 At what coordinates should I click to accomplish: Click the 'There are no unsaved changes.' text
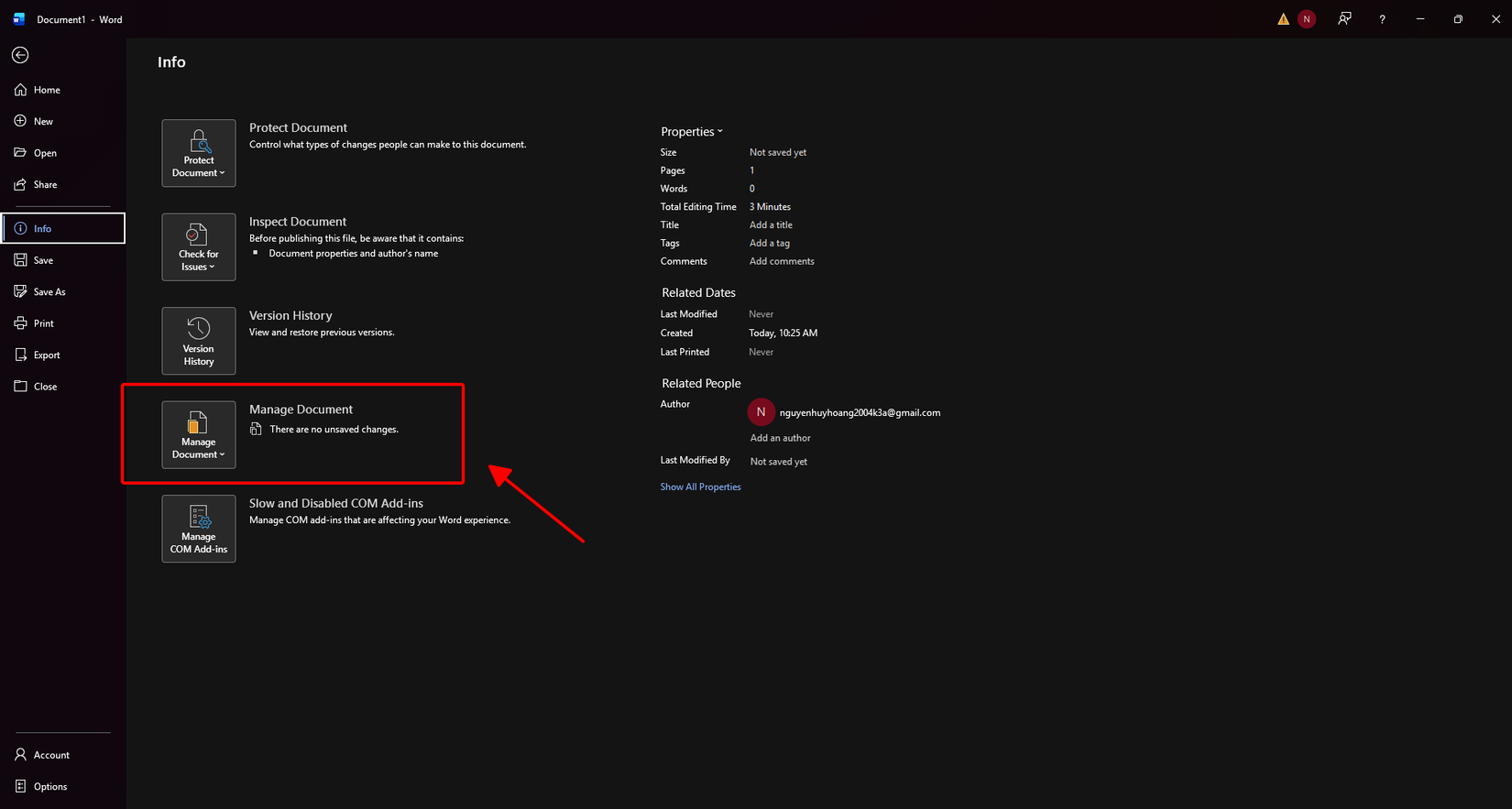[x=334, y=429]
